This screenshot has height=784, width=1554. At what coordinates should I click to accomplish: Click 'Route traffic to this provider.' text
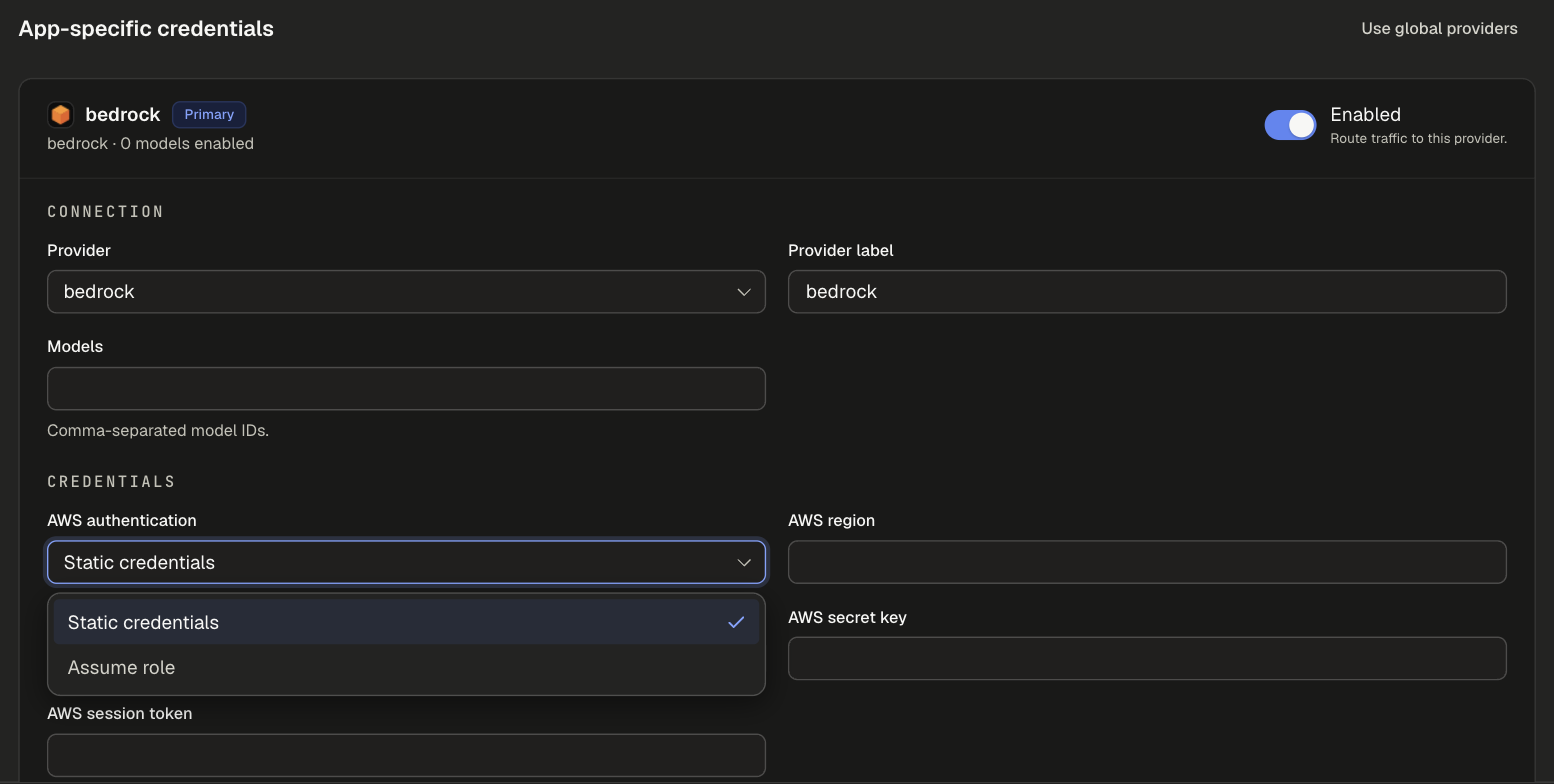1418,139
